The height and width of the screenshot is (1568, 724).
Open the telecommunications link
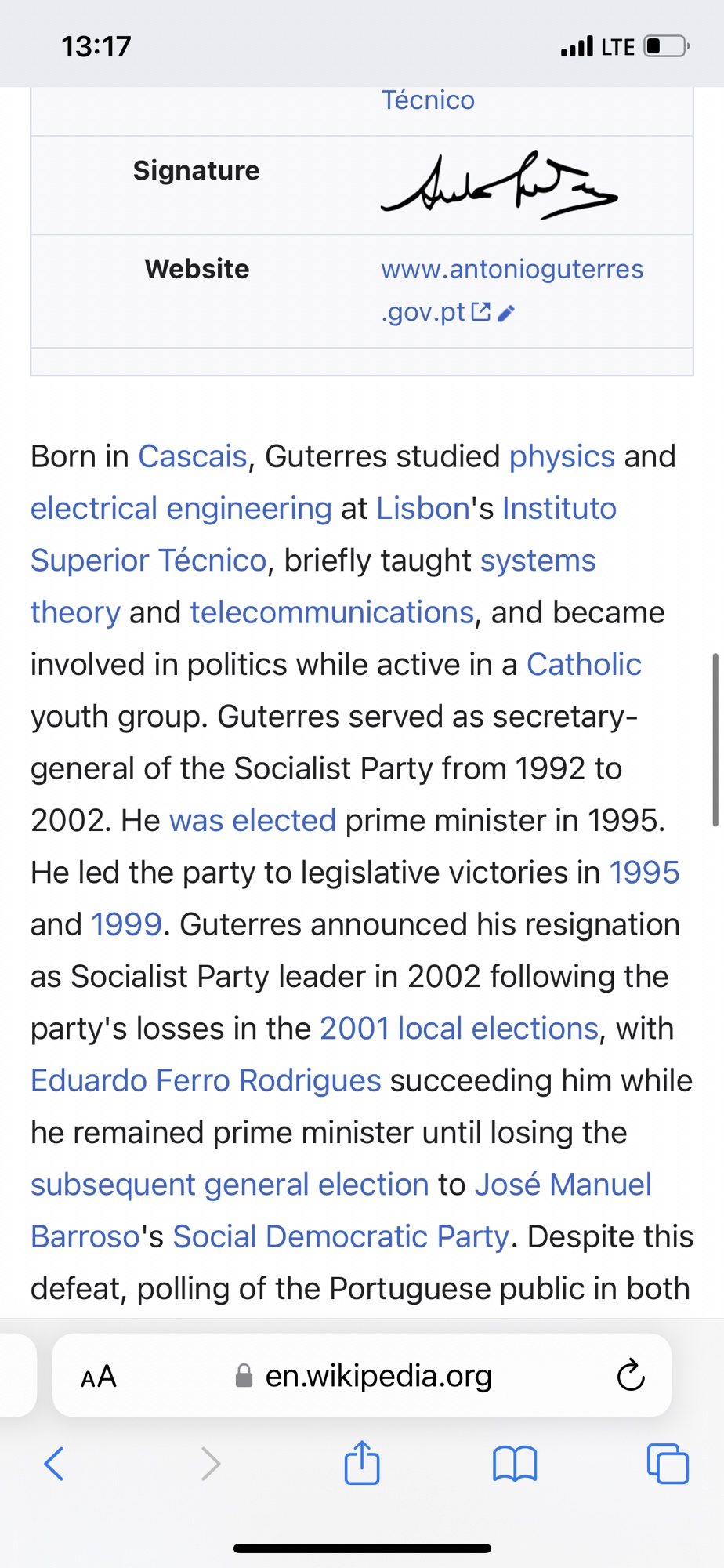pos(331,612)
